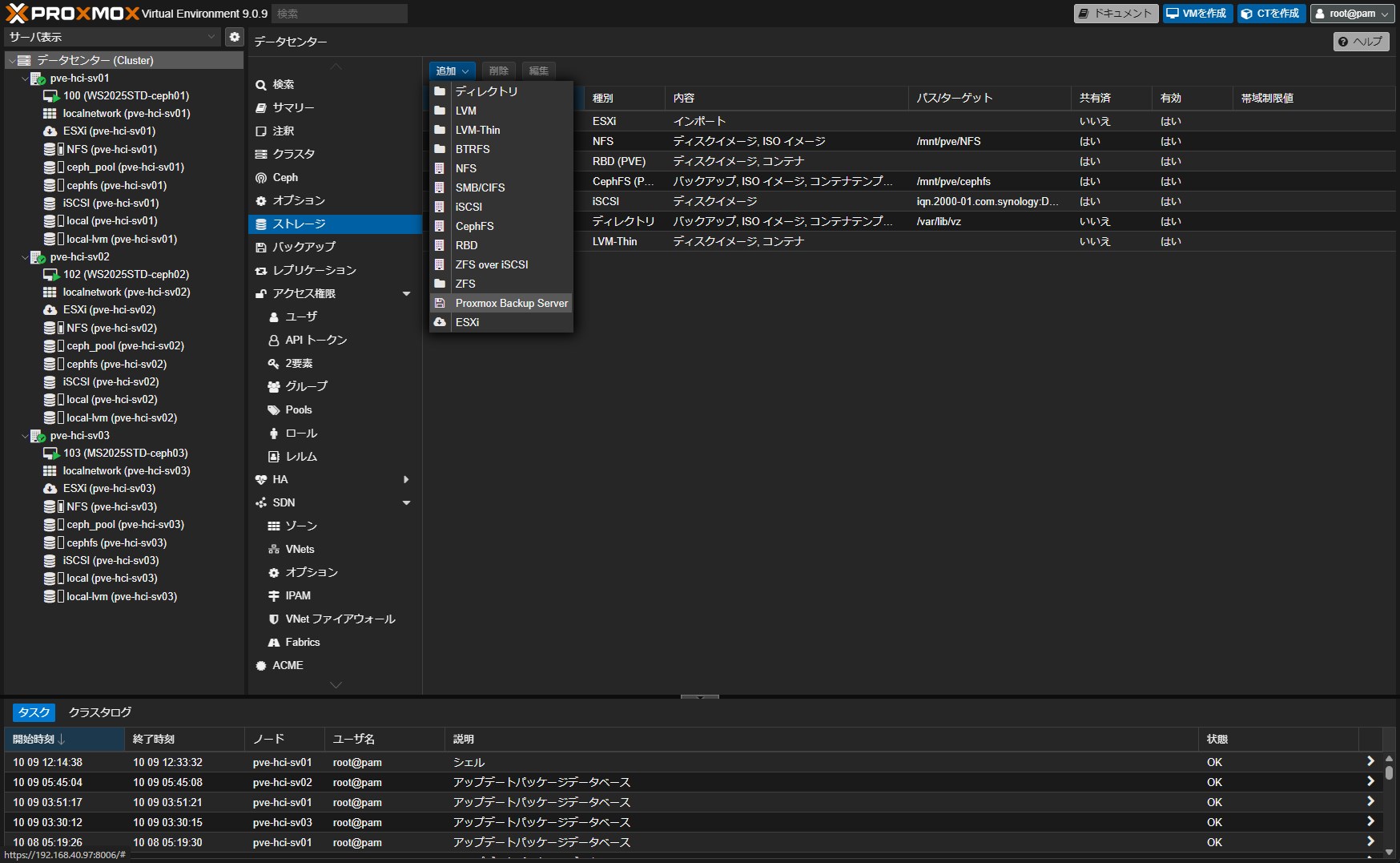
Task: Collapse the access permissions submenu arrow
Action: (406, 294)
